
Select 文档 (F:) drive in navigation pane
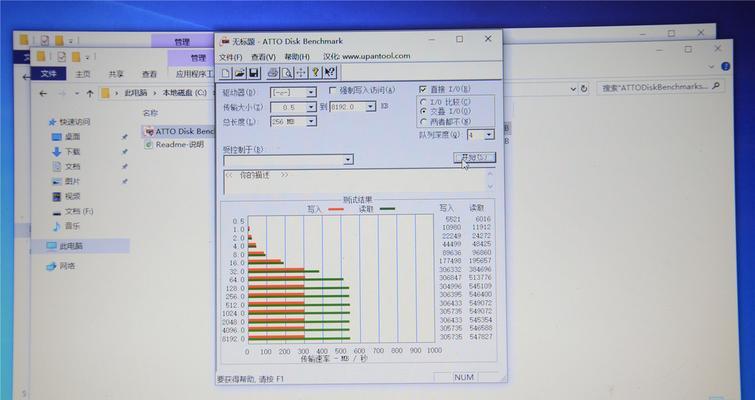coord(78,211)
